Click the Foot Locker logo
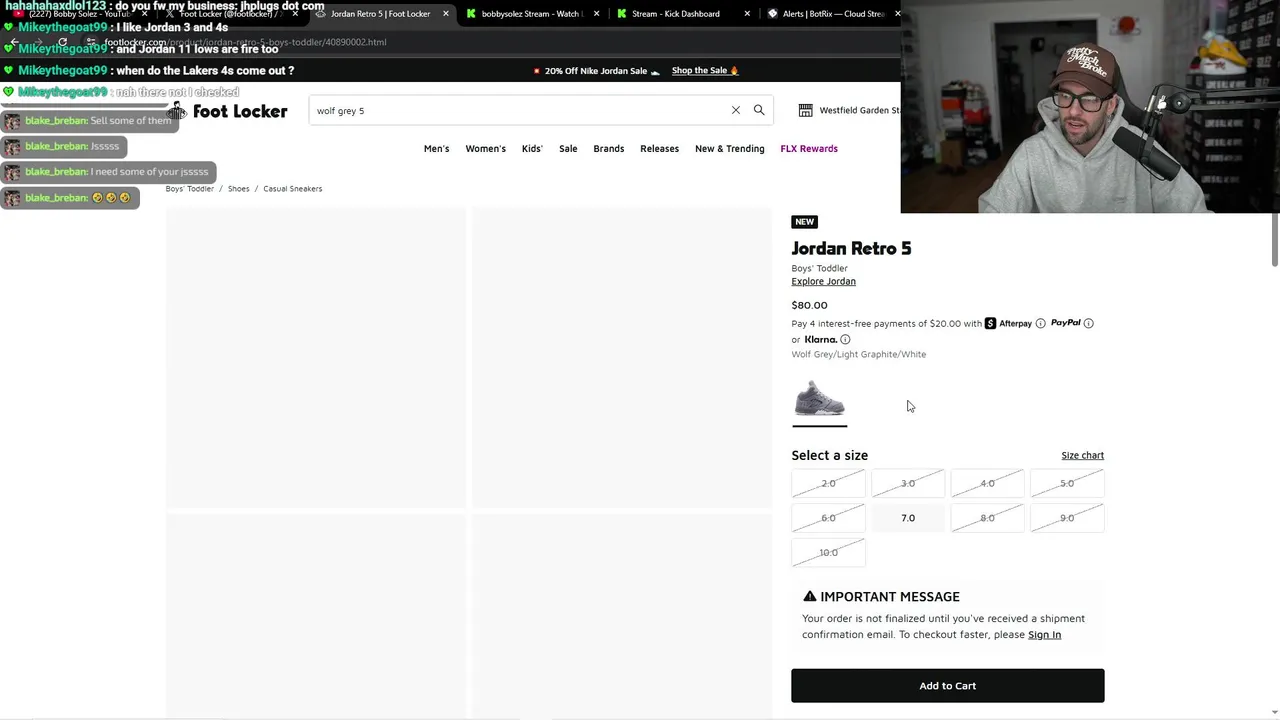 tap(228, 111)
